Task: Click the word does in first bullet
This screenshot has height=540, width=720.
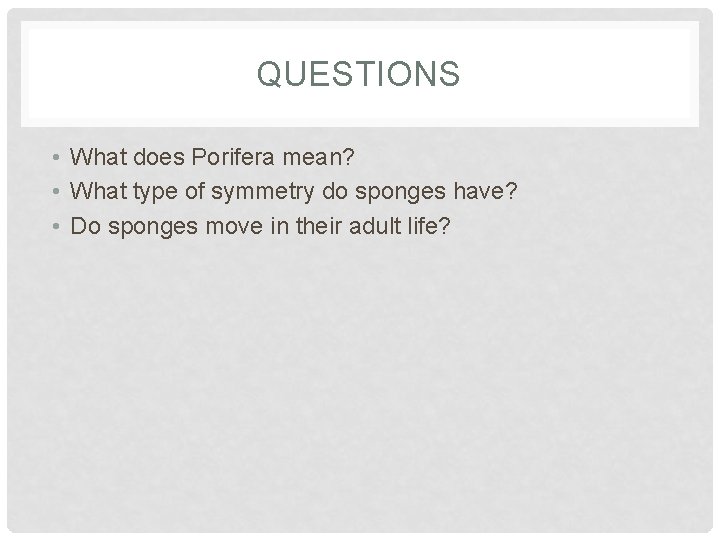Action: coord(155,156)
